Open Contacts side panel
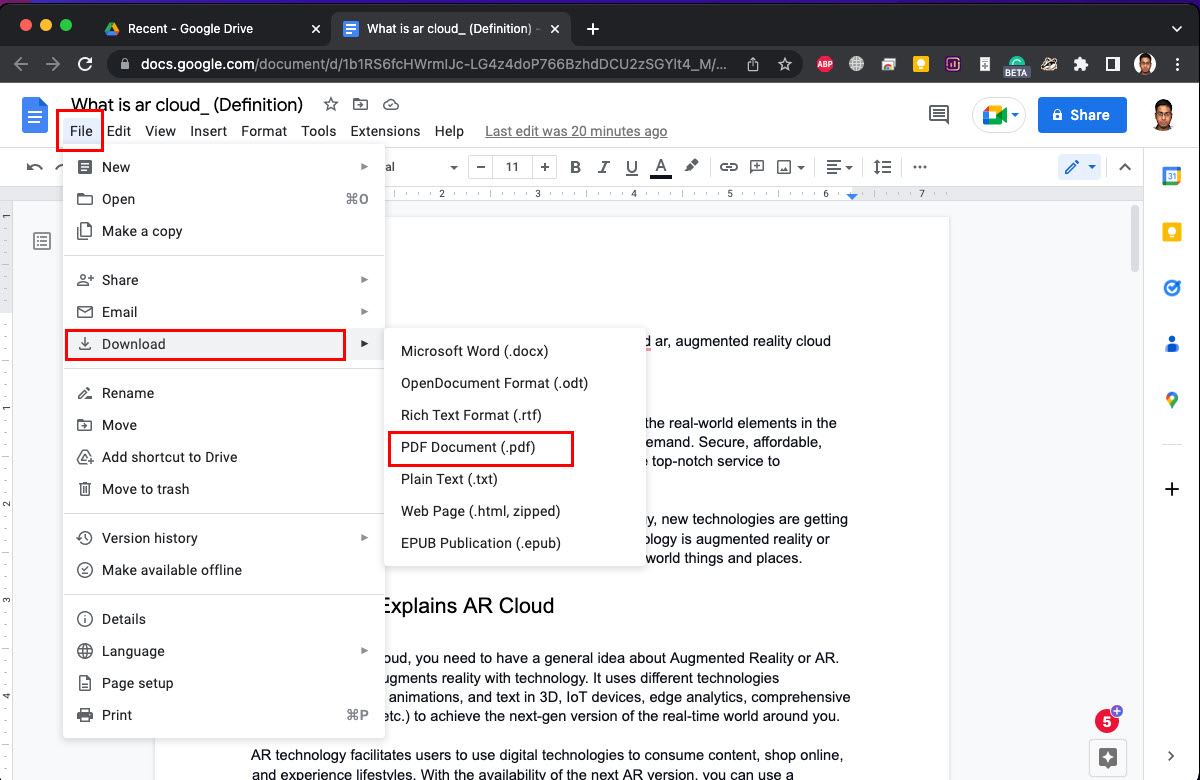The height and width of the screenshot is (780, 1200). click(1171, 344)
